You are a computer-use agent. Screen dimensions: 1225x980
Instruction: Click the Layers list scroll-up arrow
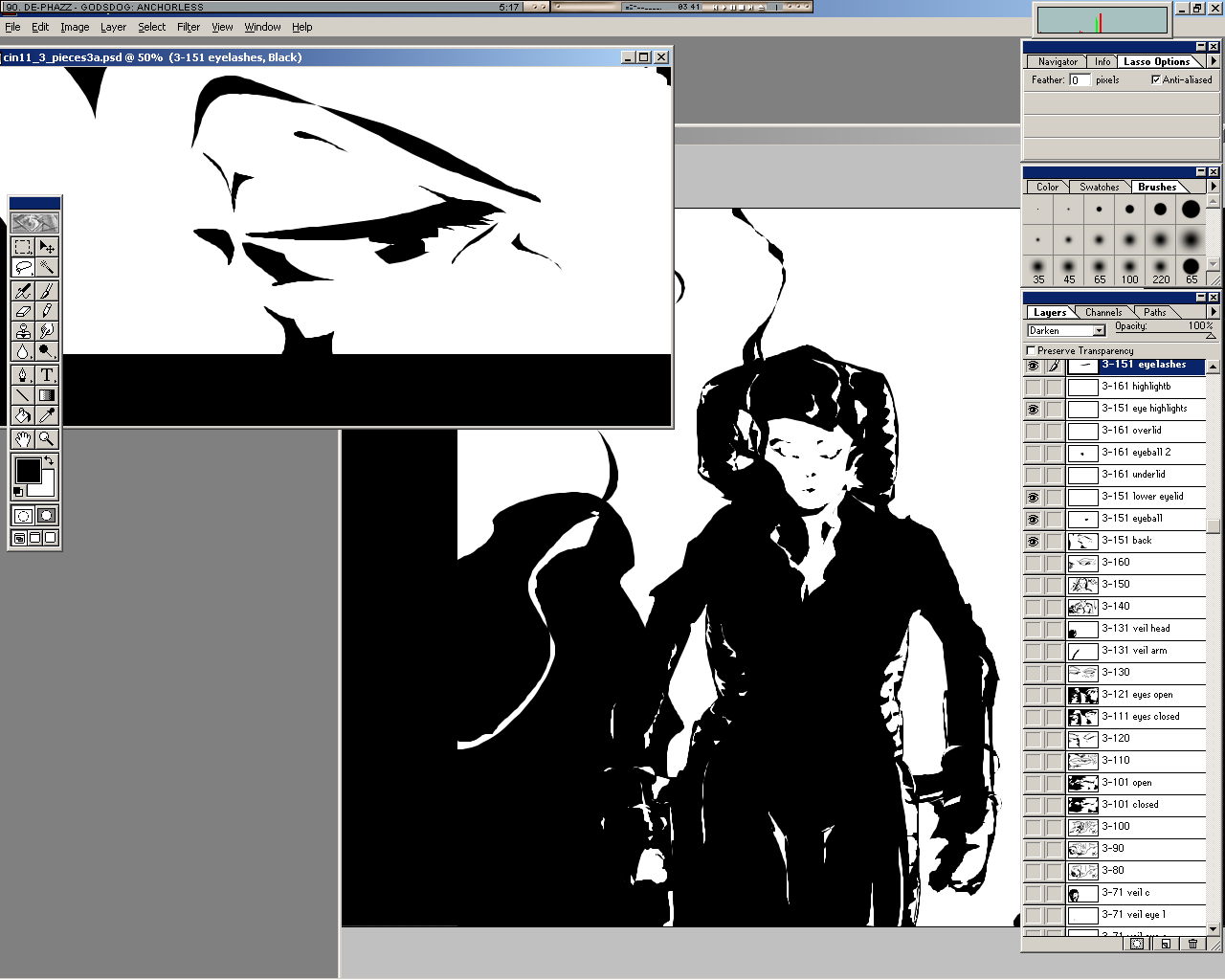click(x=1213, y=367)
